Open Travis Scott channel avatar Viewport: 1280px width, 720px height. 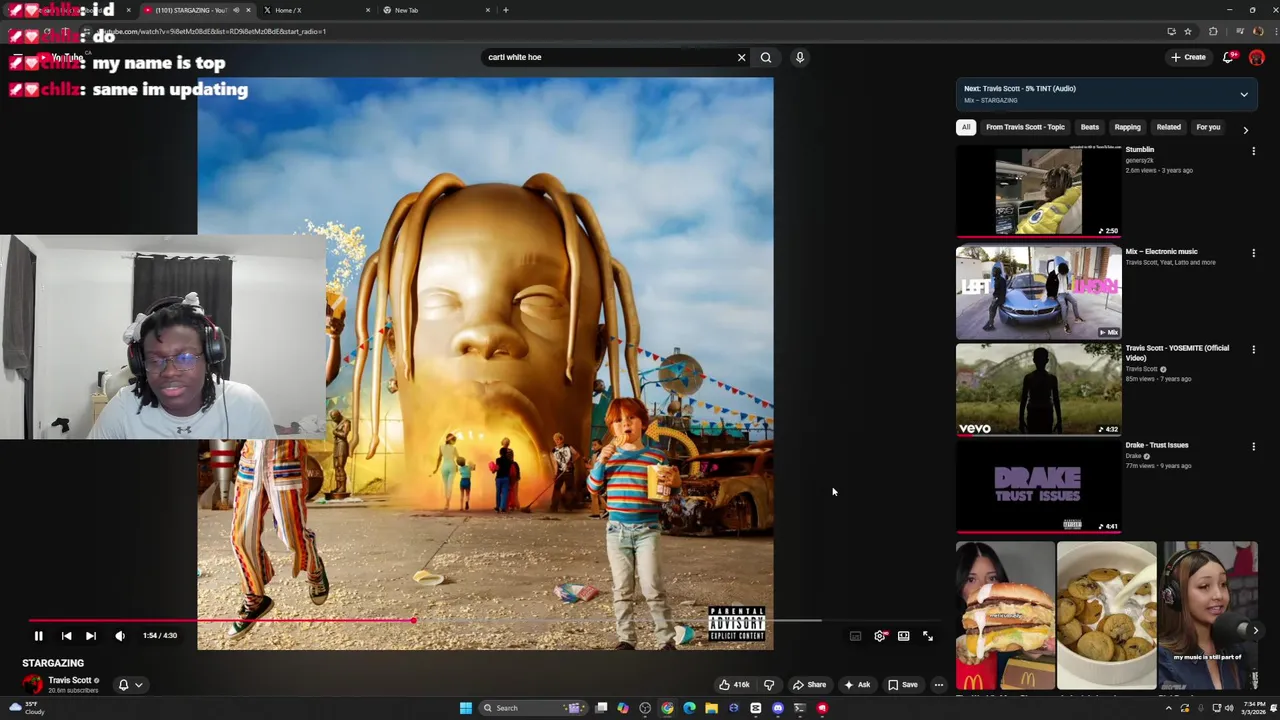point(33,684)
